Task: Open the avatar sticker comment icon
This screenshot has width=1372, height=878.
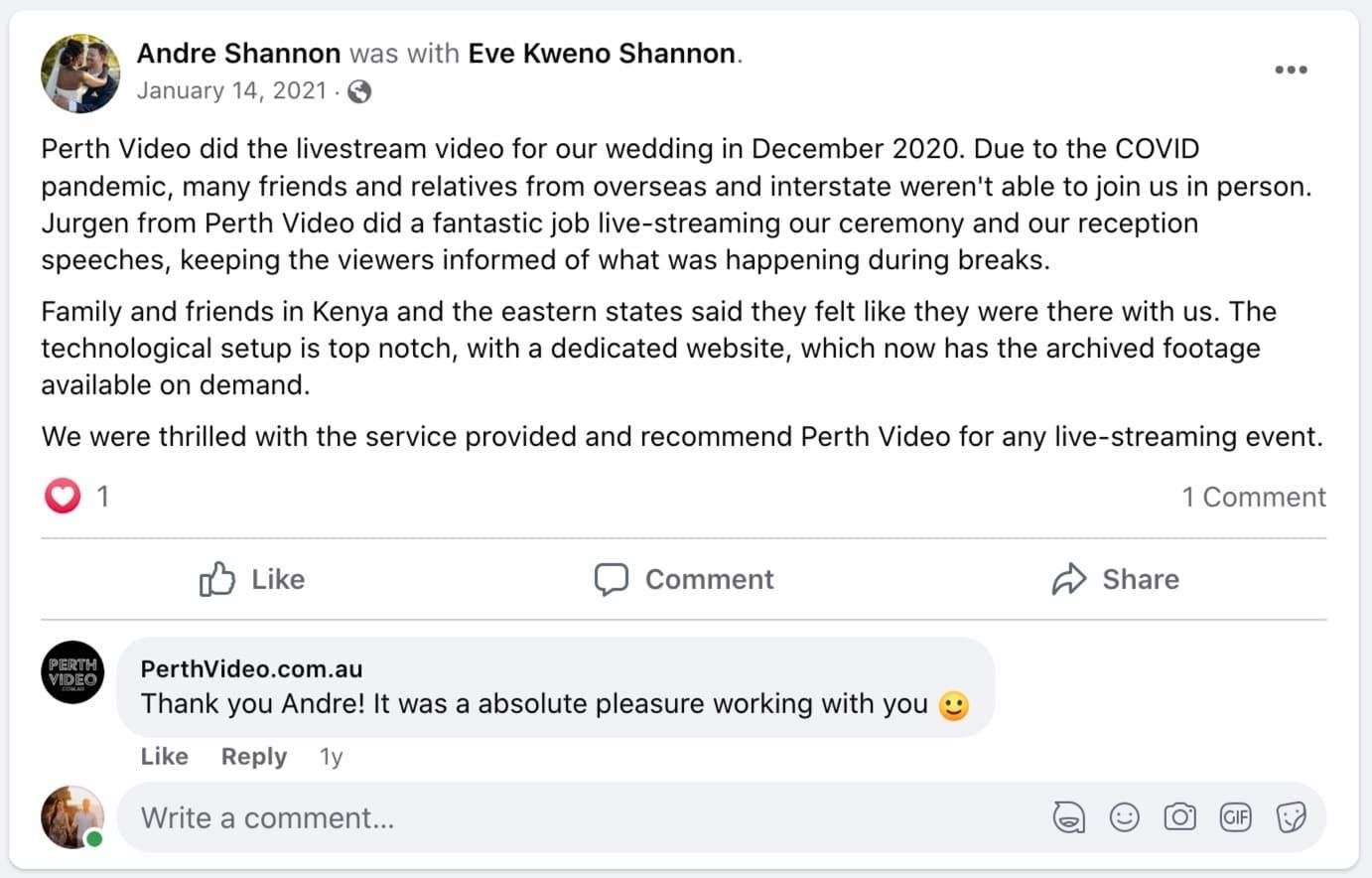Action: 1068,817
